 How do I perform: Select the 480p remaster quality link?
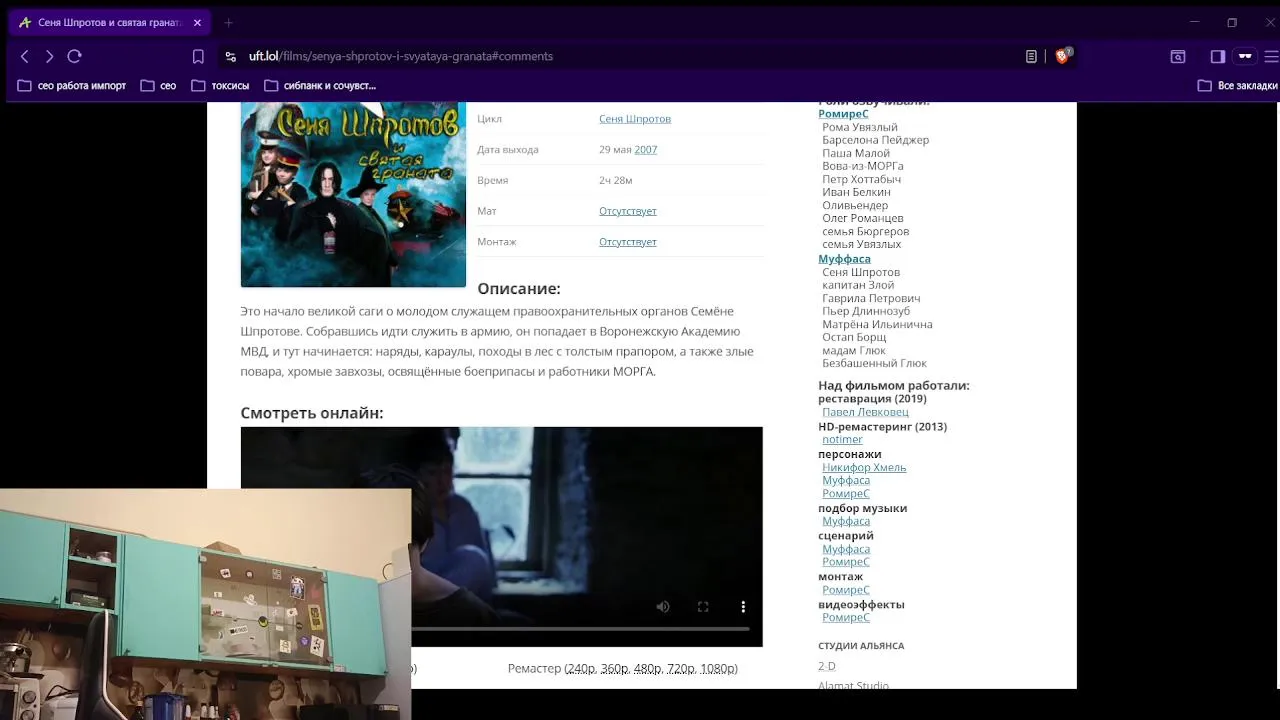tap(647, 669)
